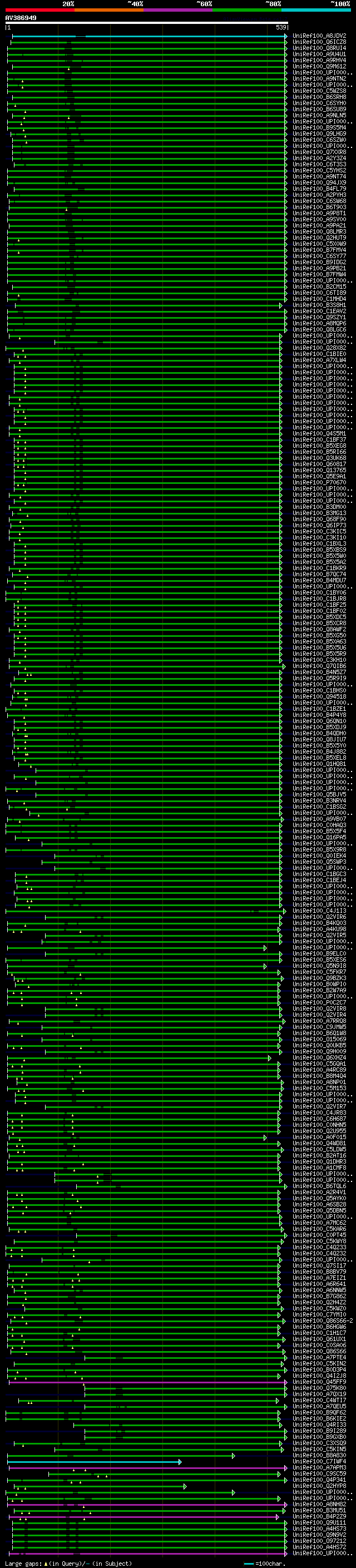This screenshot has height=1568, width=356.
Task: Open hit UniRef100_Q8RUI4
Action: tap(319, 48)
